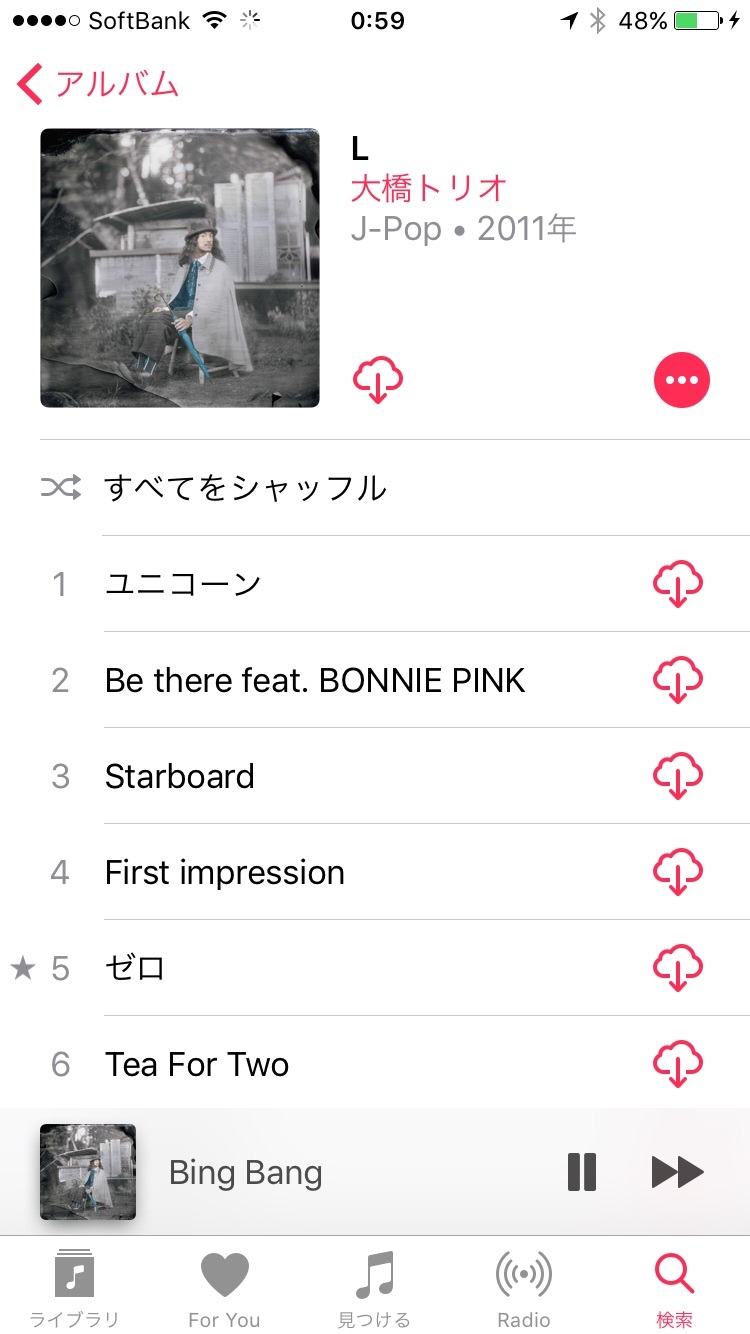Viewport: 750px width, 1334px height.
Task: Download Tea For Two track
Action: click(x=678, y=1064)
